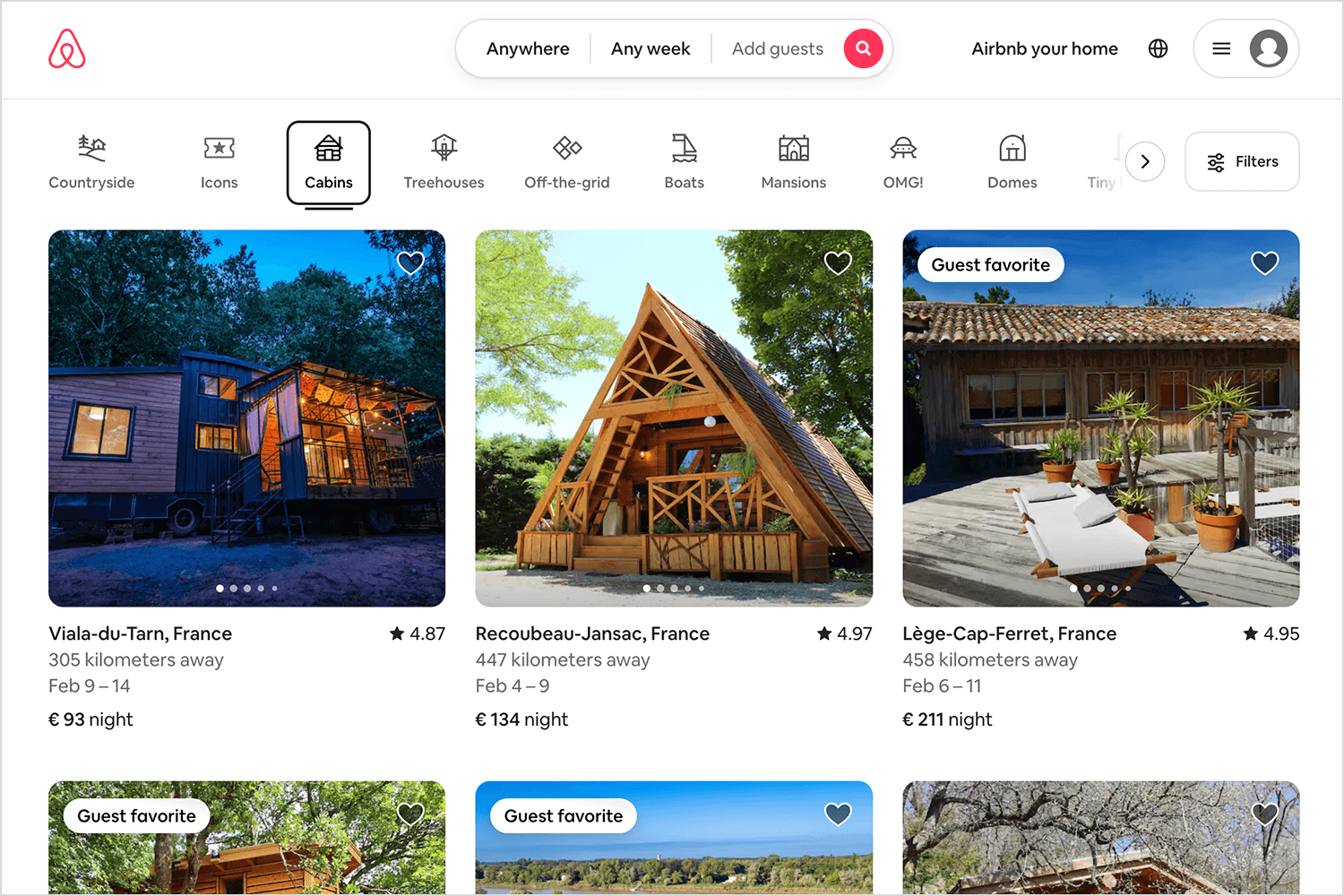
Task: Click the Guest favorite badge on Lège-Cap-Ferret
Action: pyautogui.click(x=991, y=265)
